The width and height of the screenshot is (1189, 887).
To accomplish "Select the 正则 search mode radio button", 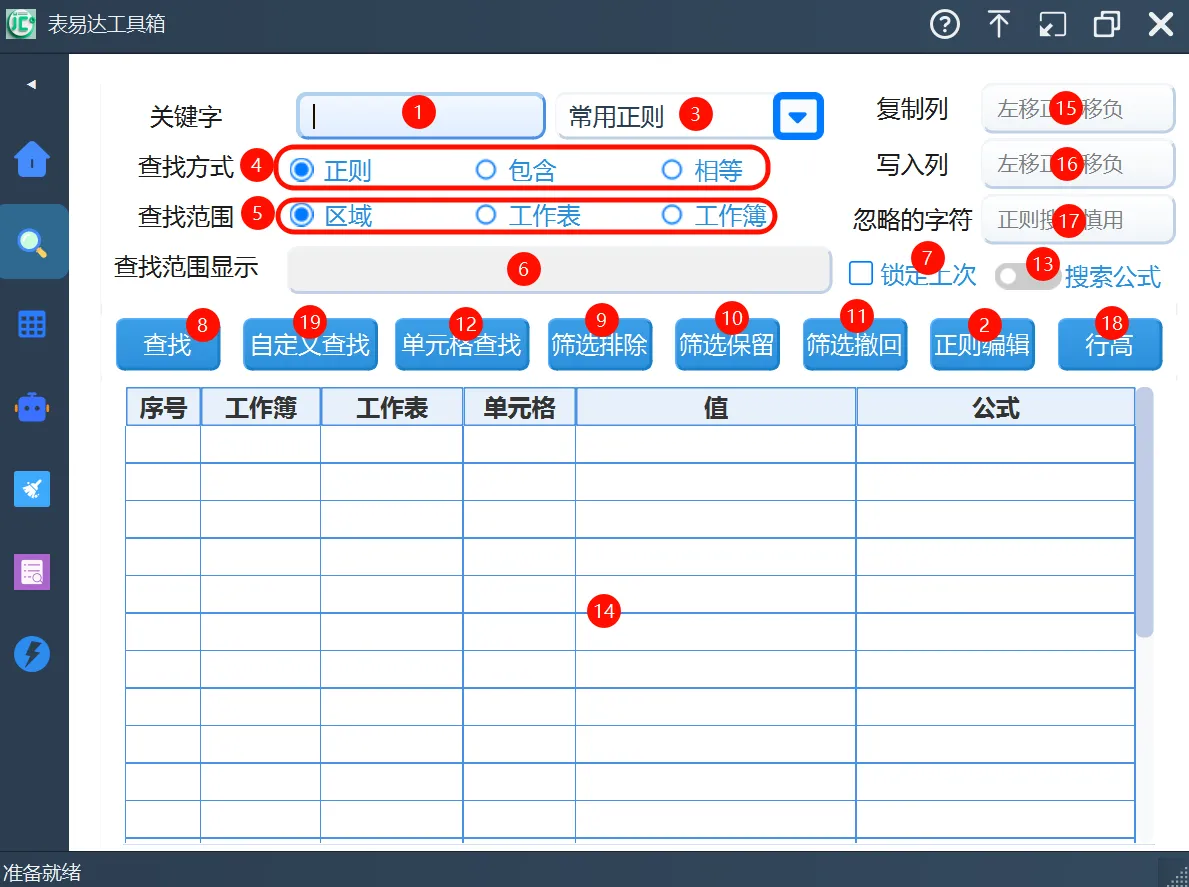I will click(x=302, y=170).
